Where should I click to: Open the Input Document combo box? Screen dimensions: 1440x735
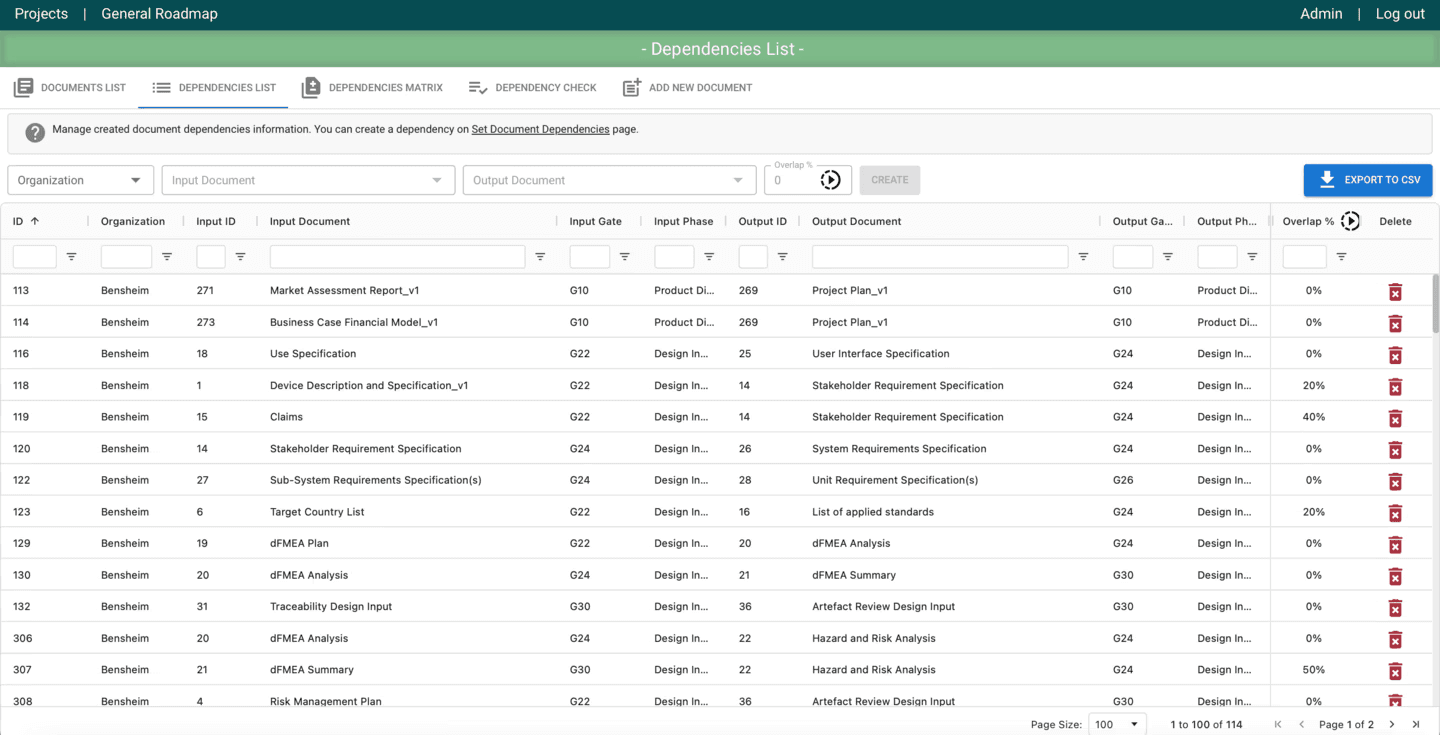click(x=308, y=180)
